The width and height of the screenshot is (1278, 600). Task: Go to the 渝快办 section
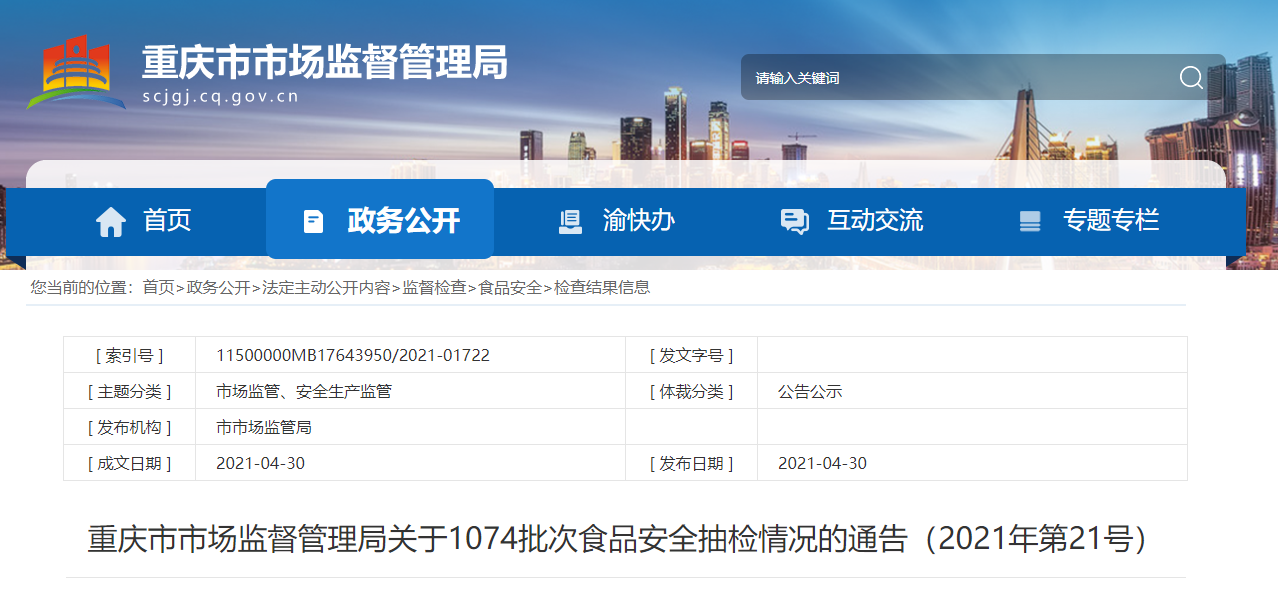click(639, 220)
